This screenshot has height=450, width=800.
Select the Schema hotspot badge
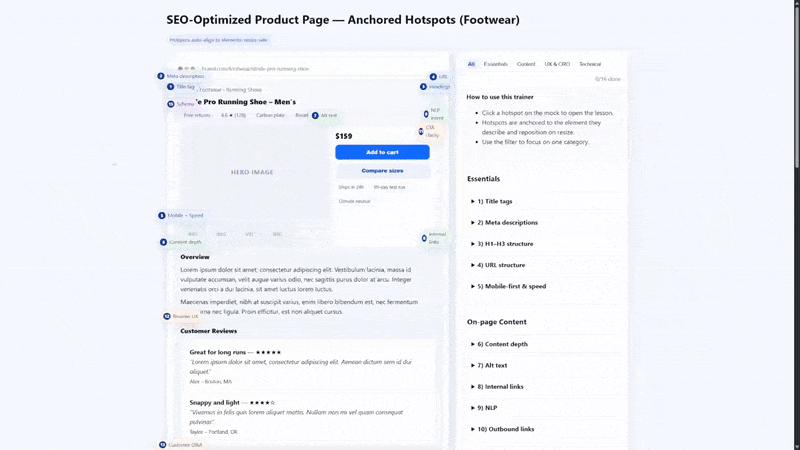click(x=171, y=104)
